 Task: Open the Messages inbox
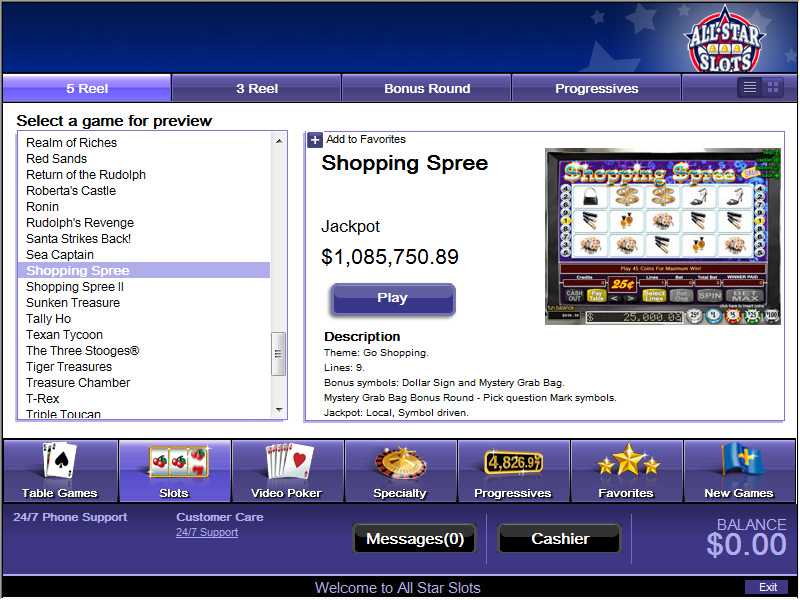click(x=414, y=538)
